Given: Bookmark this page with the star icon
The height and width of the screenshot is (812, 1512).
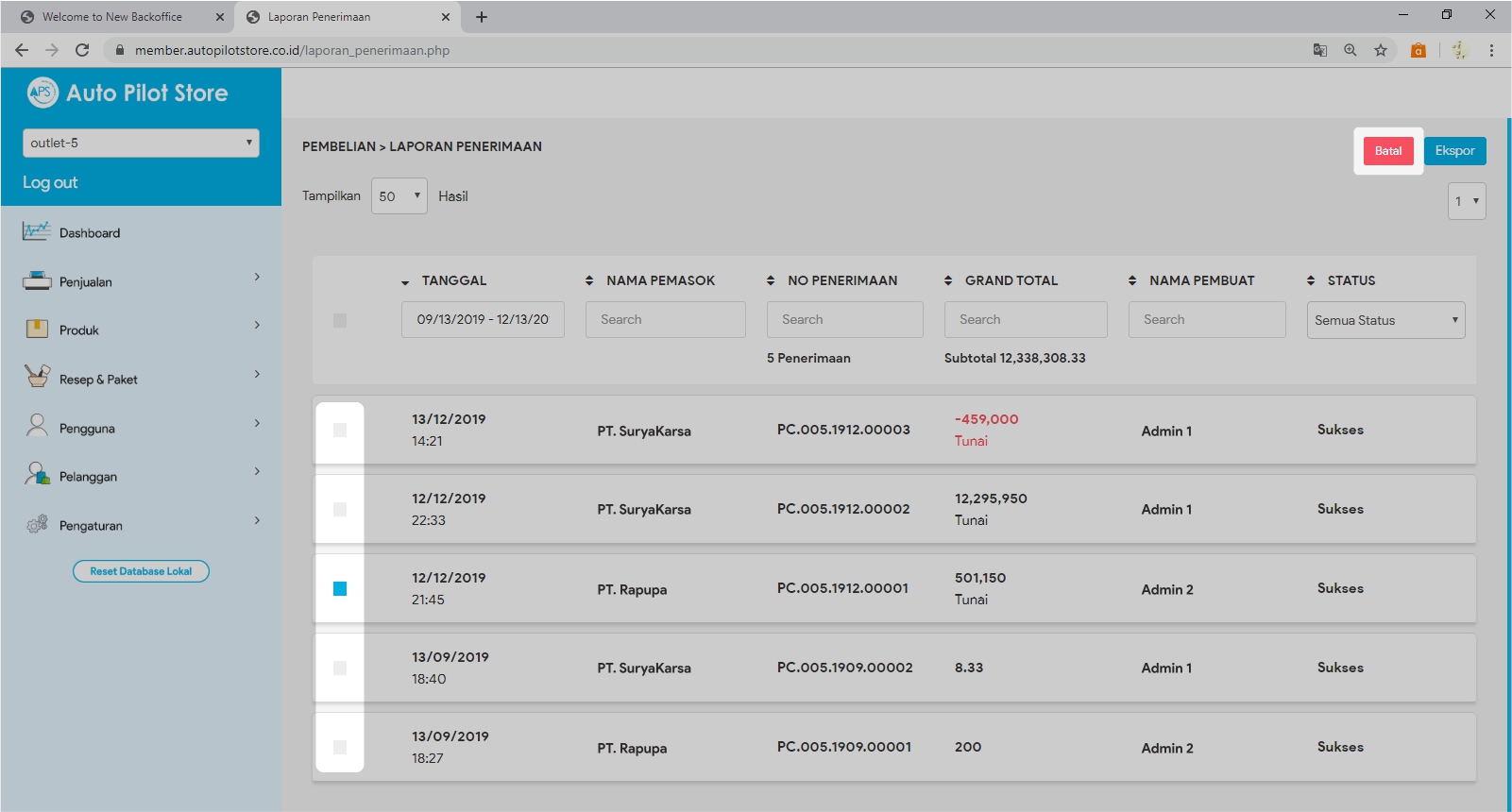Looking at the screenshot, I should point(1381,50).
